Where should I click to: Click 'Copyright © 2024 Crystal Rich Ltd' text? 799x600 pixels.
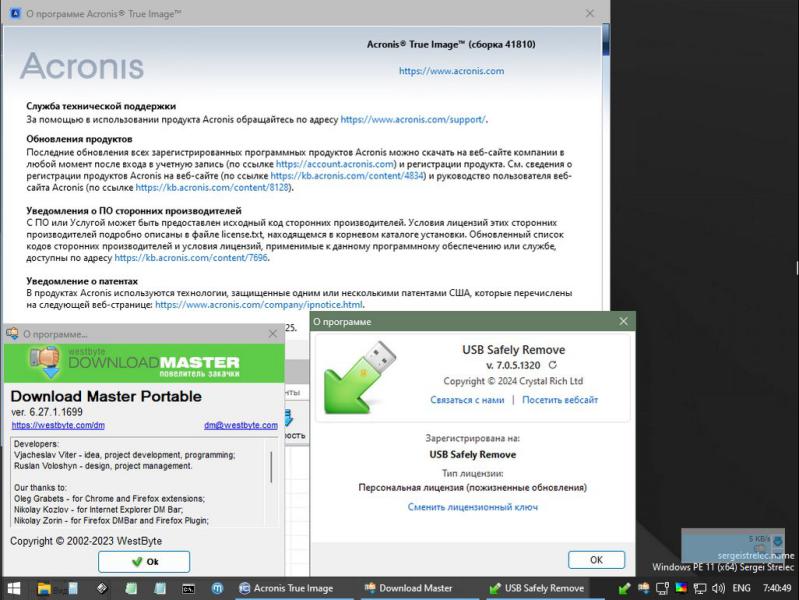513,381
